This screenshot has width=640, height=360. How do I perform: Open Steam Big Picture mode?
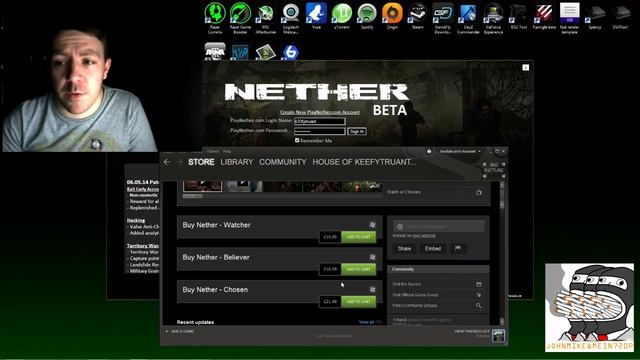(494, 170)
